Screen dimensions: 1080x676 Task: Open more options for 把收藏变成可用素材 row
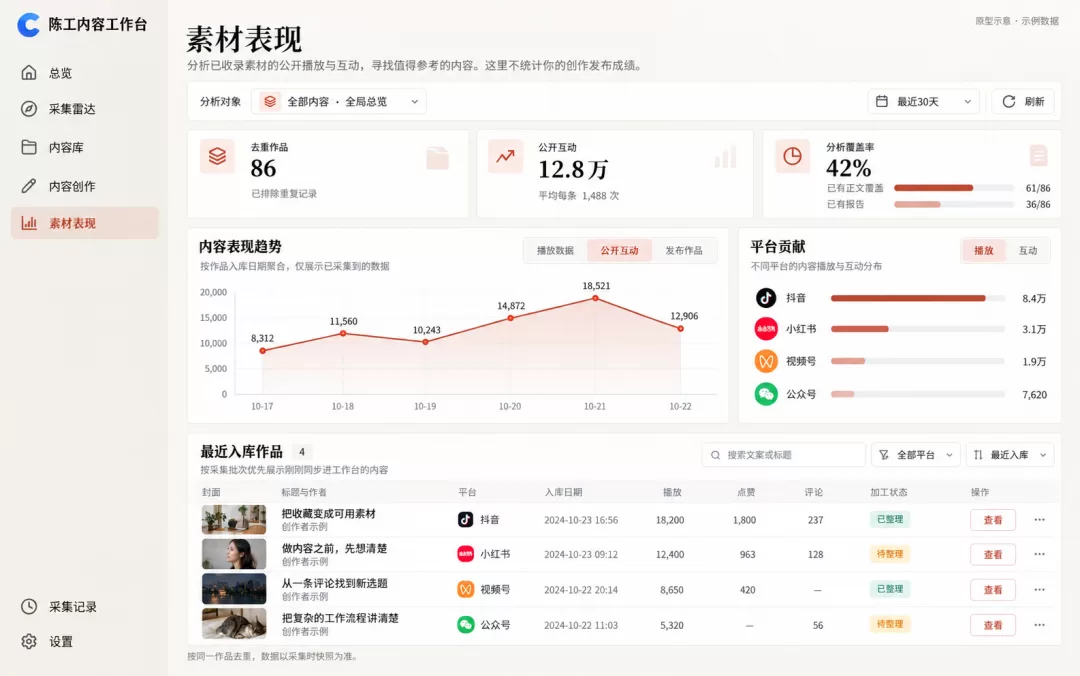(x=1039, y=520)
